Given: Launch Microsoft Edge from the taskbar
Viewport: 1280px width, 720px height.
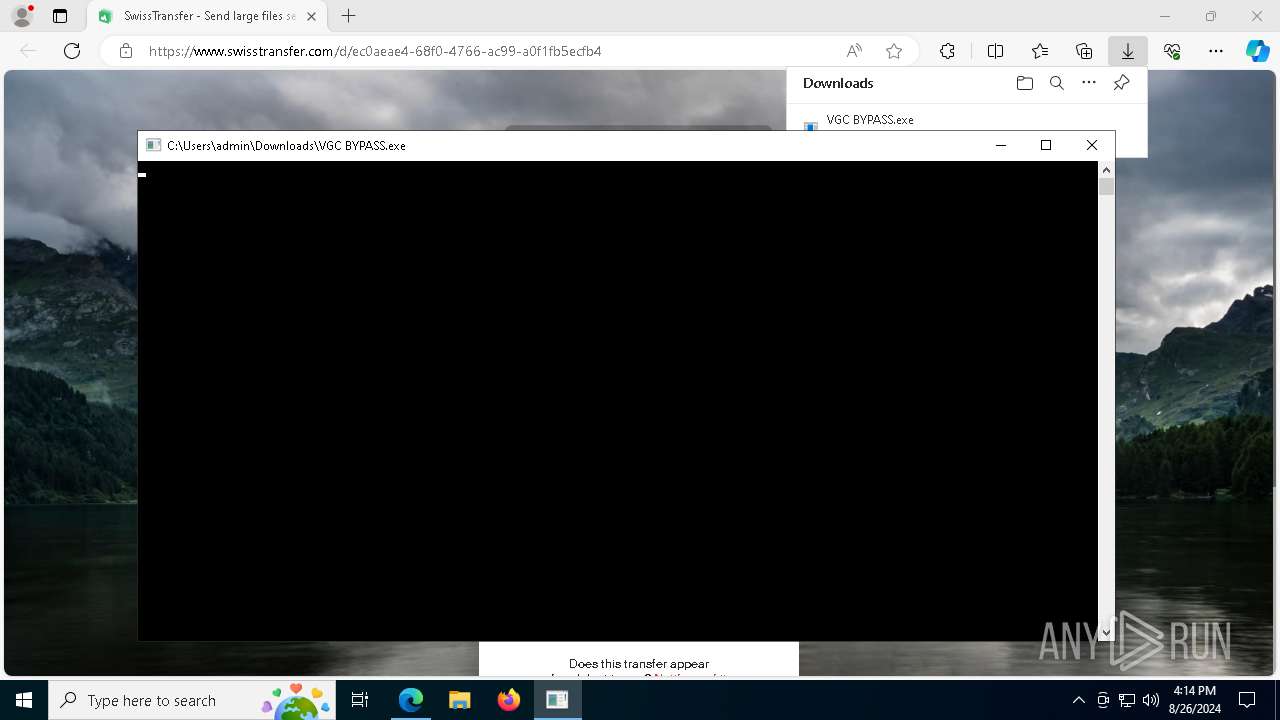Looking at the screenshot, I should coord(411,700).
